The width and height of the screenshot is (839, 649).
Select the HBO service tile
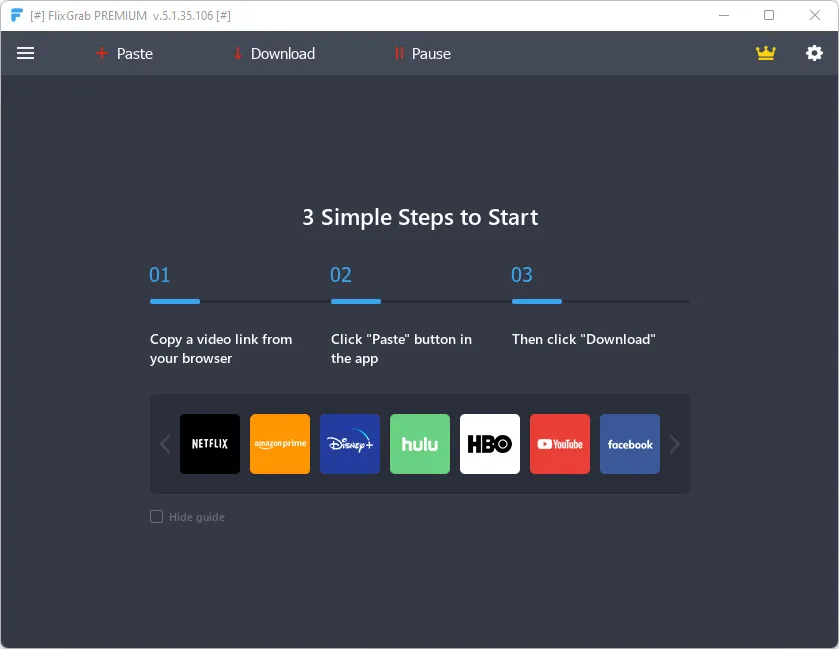tap(490, 444)
